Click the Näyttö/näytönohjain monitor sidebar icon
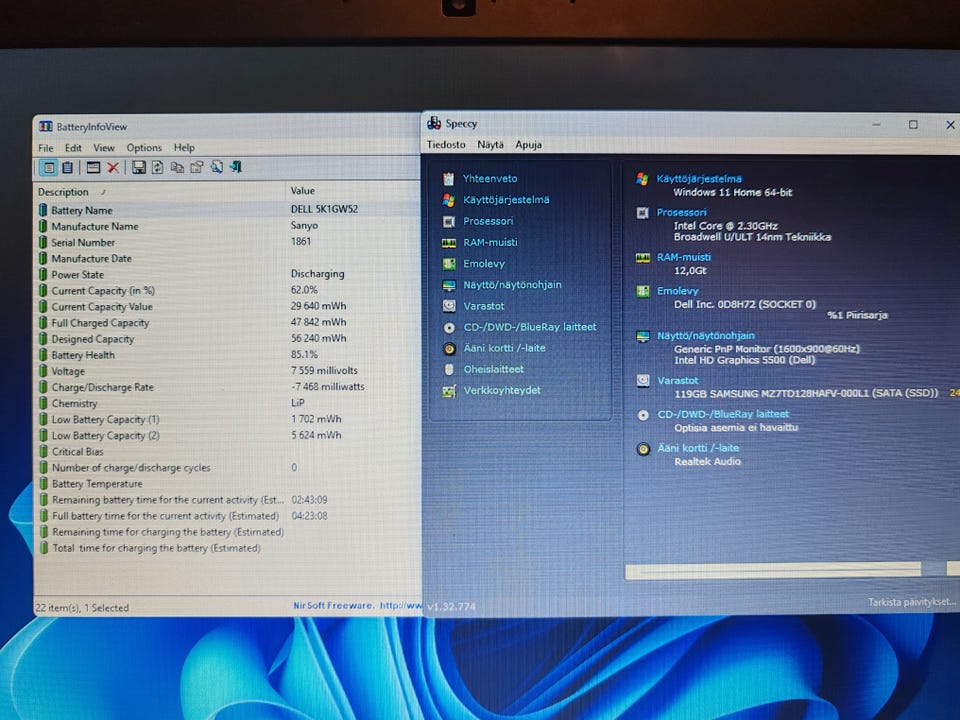Image resolution: width=960 pixels, height=720 pixels. 449,285
